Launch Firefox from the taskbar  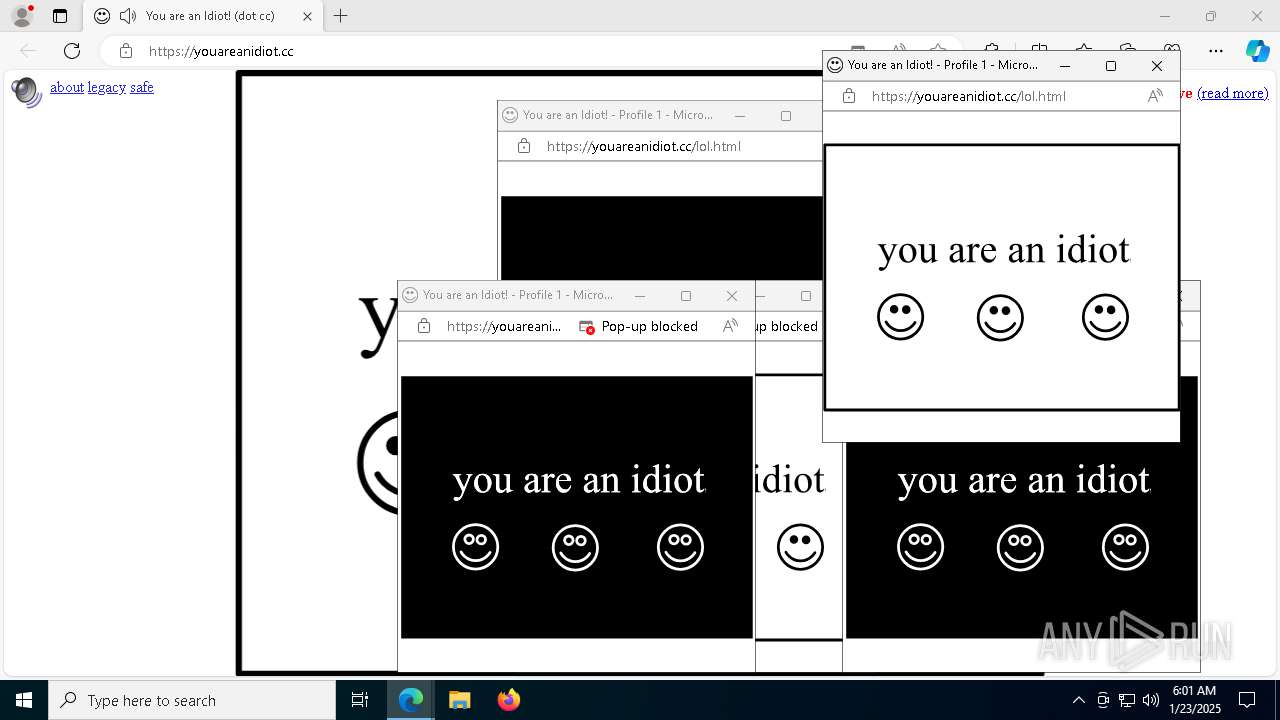point(508,700)
